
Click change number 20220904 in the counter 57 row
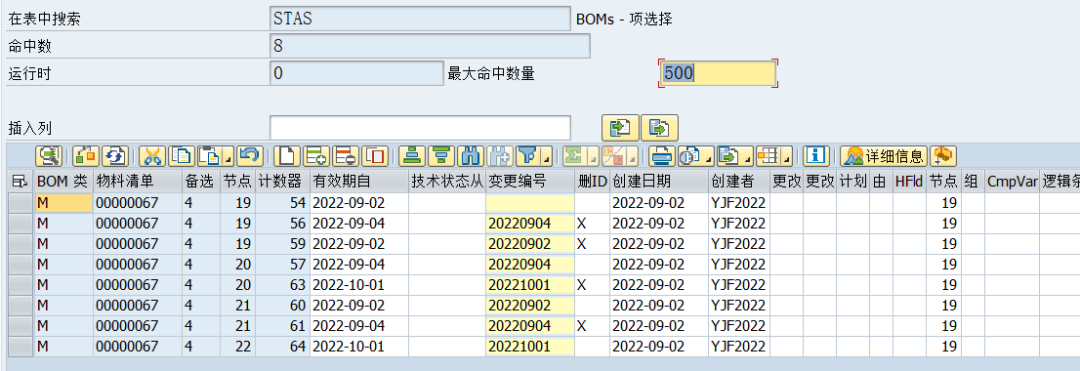[530, 264]
